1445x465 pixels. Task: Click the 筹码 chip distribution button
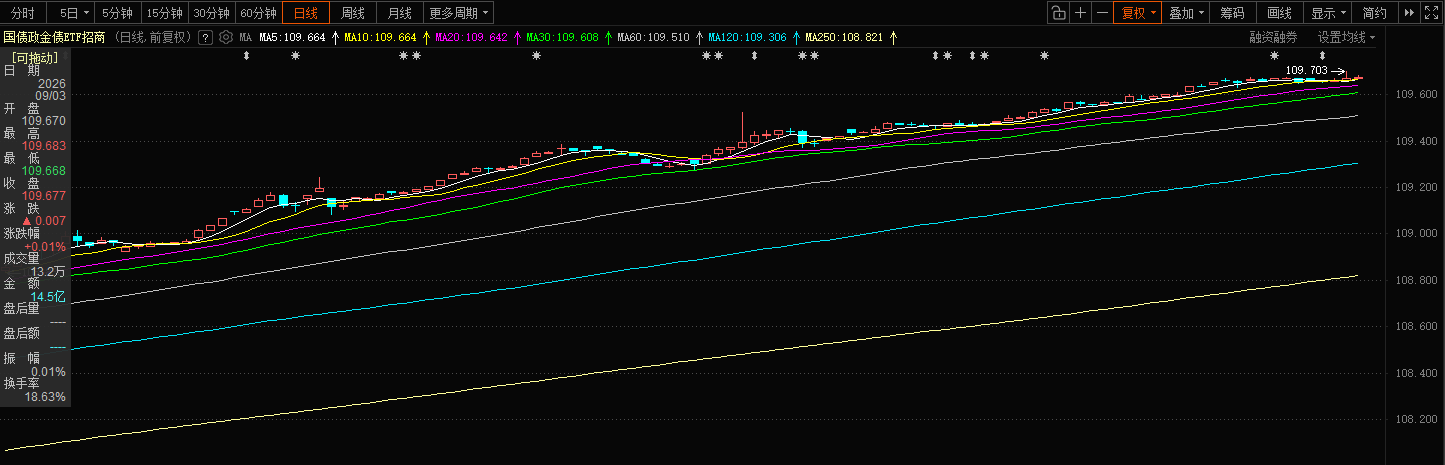(1232, 13)
